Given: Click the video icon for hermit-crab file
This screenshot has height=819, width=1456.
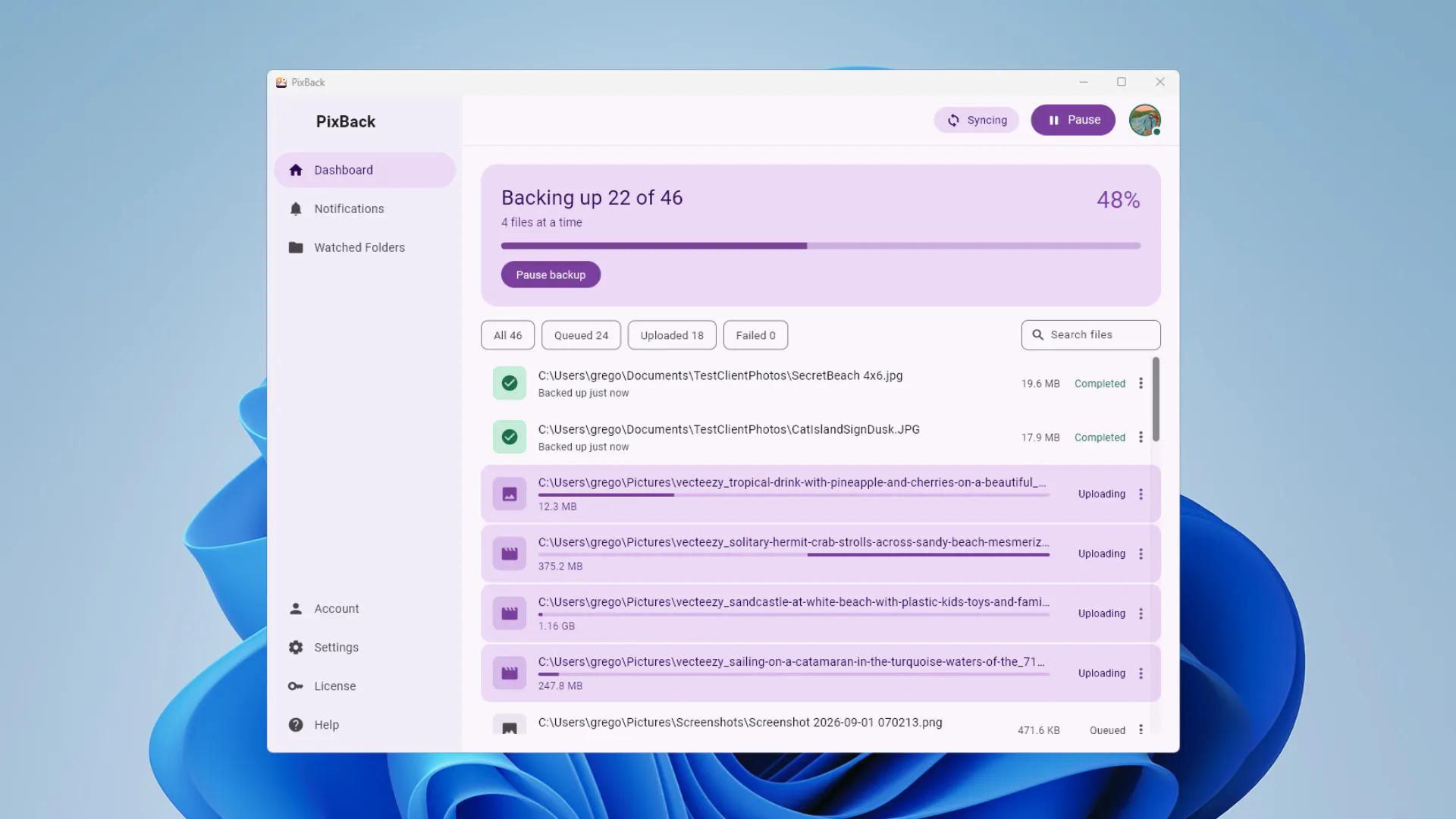Looking at the screenshot, I should pos(510,554).
